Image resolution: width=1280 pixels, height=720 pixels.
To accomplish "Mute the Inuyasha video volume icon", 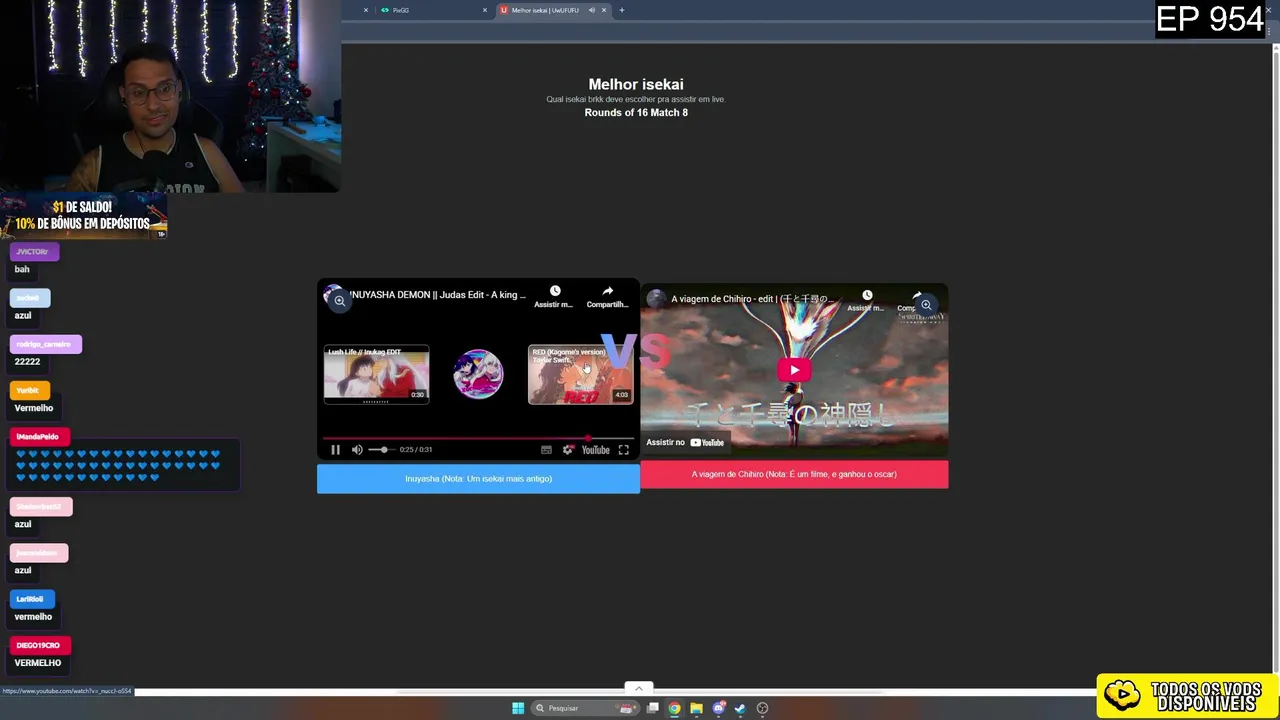I will 357,450.
